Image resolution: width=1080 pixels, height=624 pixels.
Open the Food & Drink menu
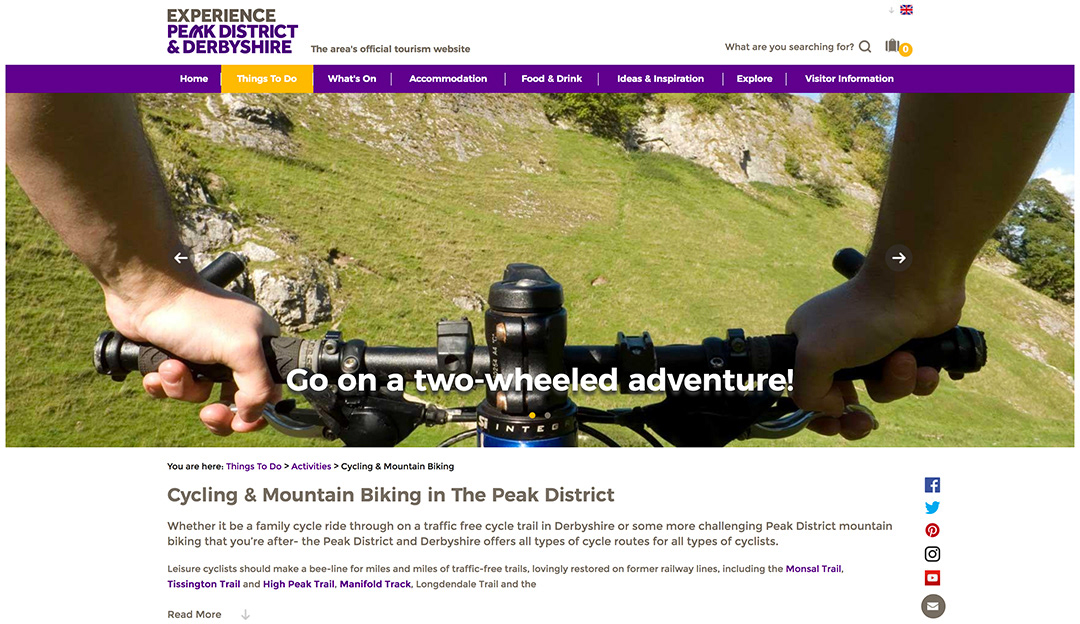pyautogui.click(x=552, y=79)
